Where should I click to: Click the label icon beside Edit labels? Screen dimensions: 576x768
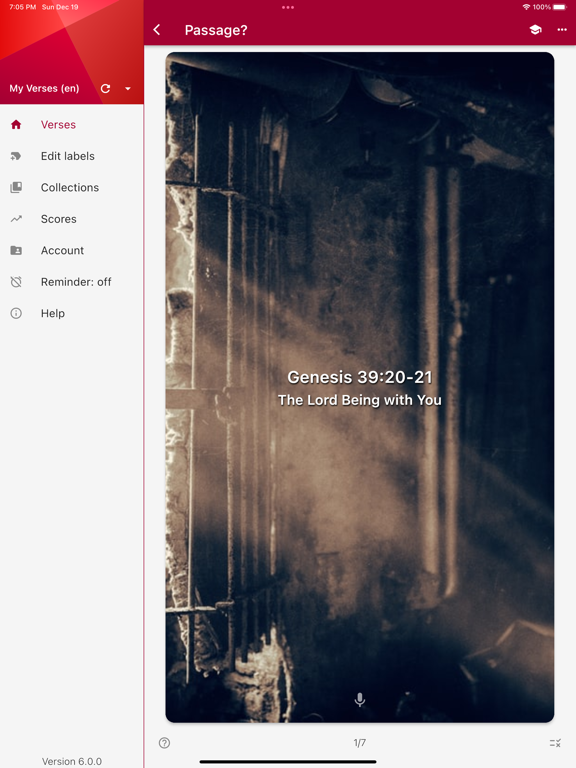tap(16, 156)
